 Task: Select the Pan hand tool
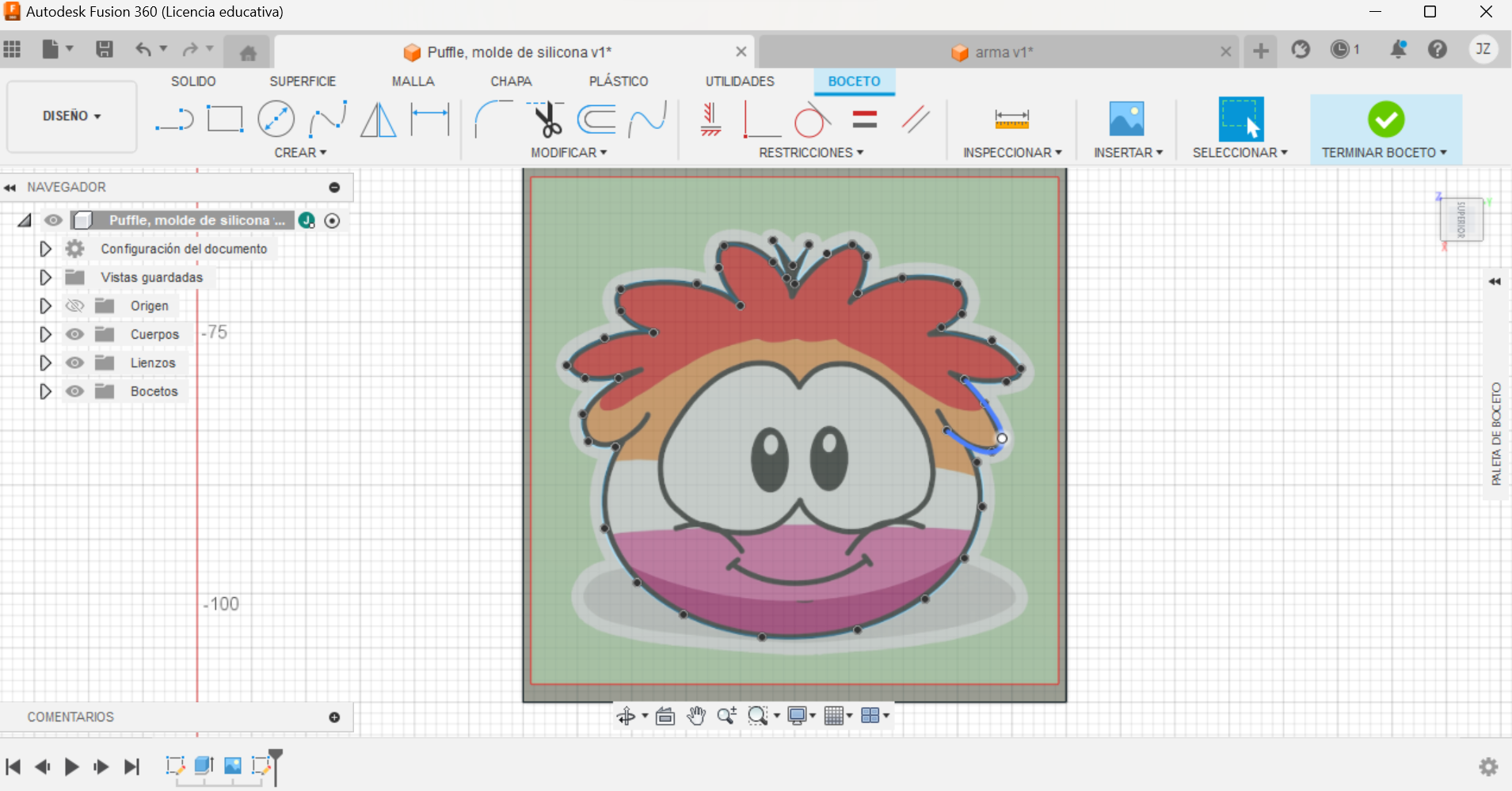(696, 716)
